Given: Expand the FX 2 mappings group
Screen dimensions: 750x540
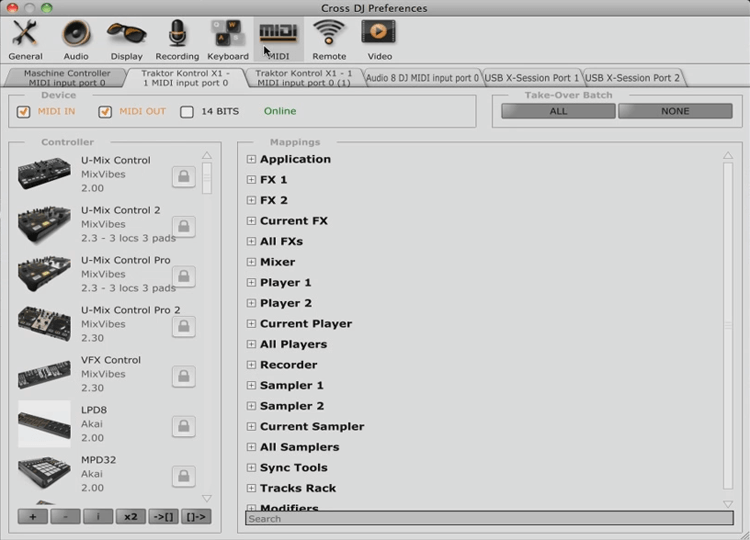Looking at the screenshot, I should [251, 200].
